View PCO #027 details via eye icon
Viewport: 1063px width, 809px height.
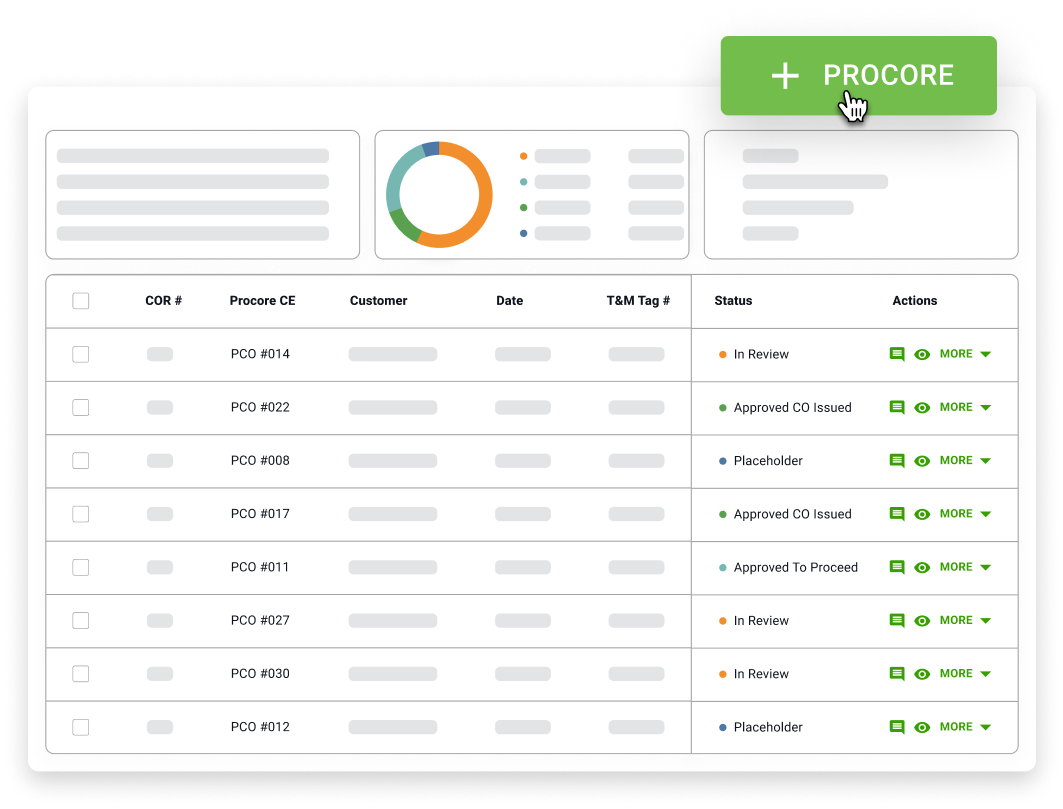(x=922, y=621)
